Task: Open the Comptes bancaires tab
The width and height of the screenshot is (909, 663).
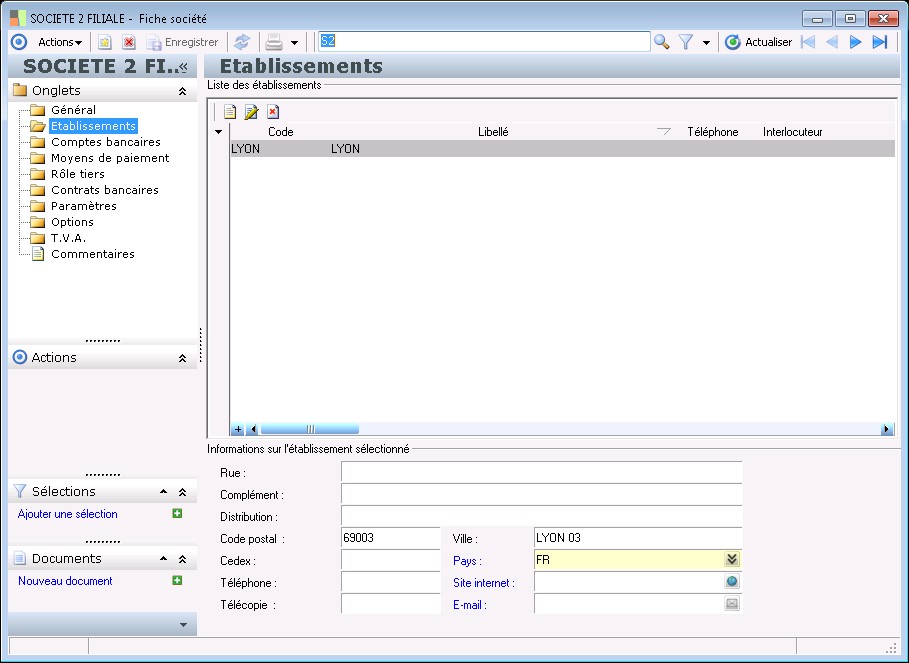Action: (x=105, y=142)
